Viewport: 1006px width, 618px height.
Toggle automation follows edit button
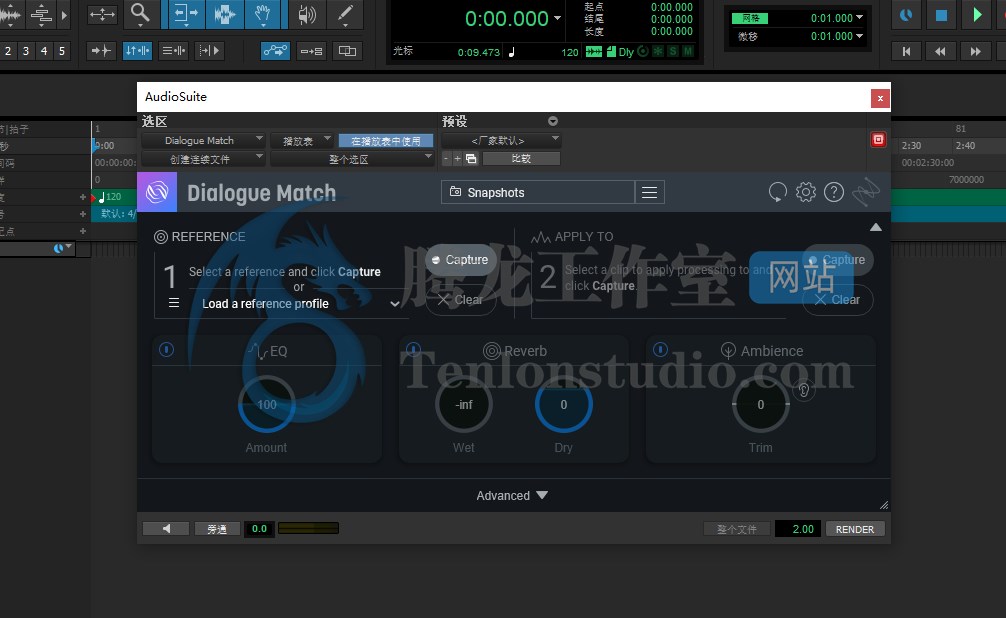(275, 51)
